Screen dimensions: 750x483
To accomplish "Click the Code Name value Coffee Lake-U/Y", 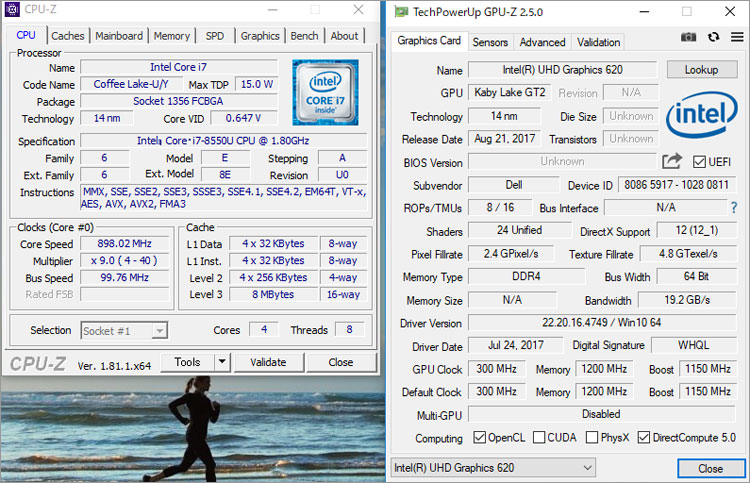I will click(x=131, y=84).
